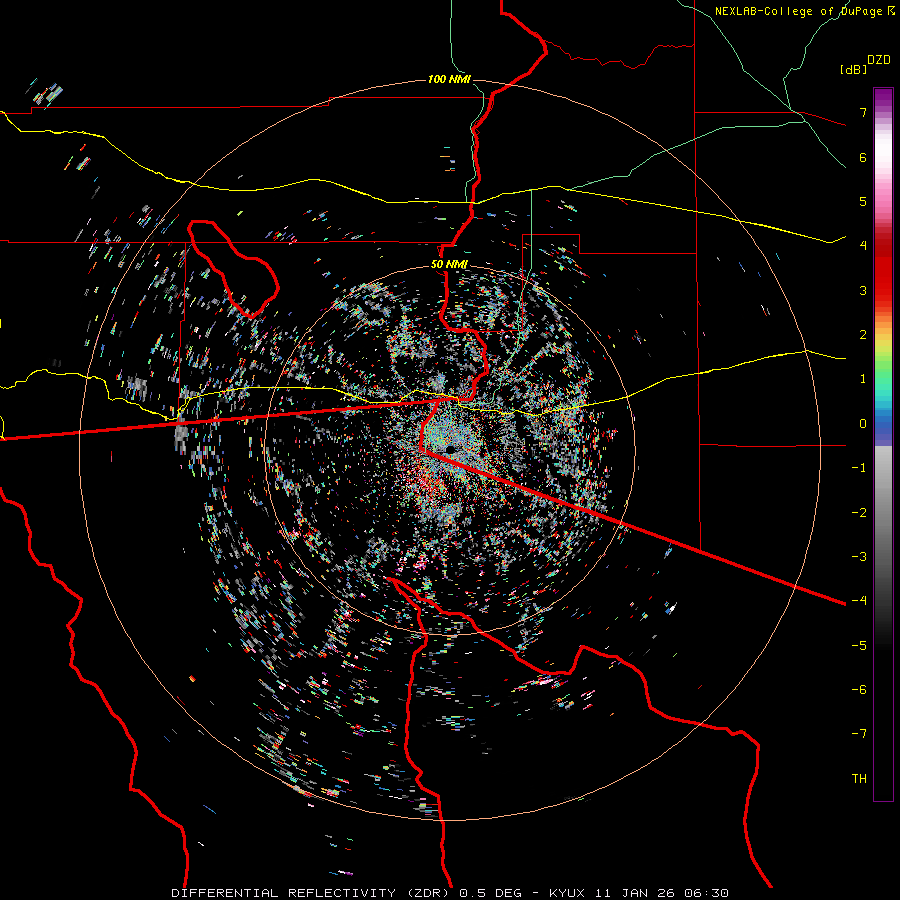Click the -5 dB scale tick label
900x900 pixels.
[x=859, y=645]
